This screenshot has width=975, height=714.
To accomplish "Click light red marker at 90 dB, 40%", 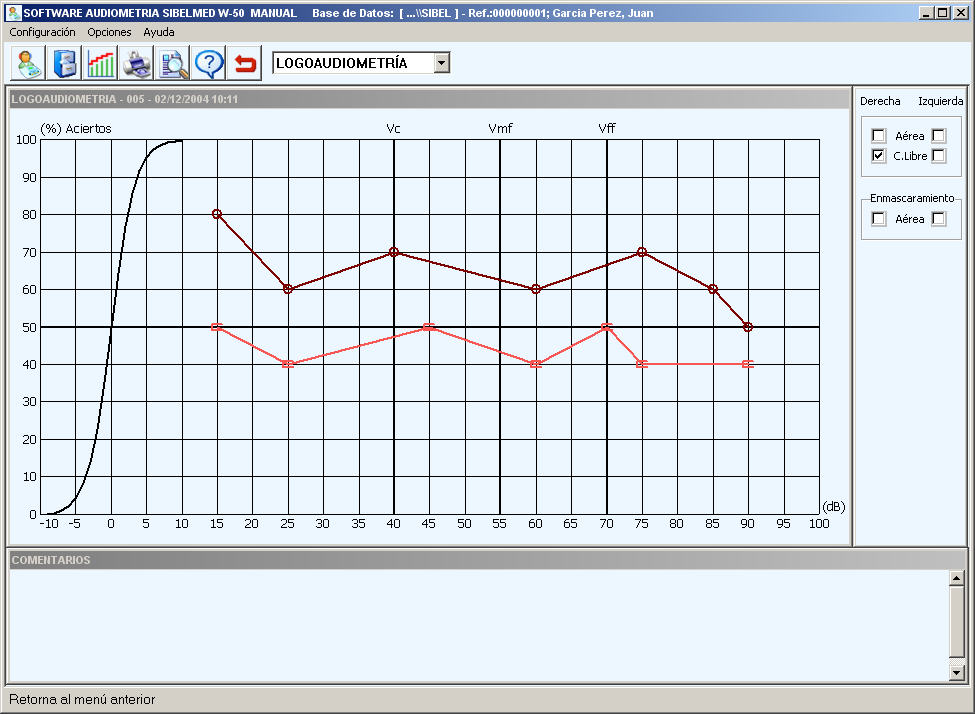I will (x=748, y=364).
